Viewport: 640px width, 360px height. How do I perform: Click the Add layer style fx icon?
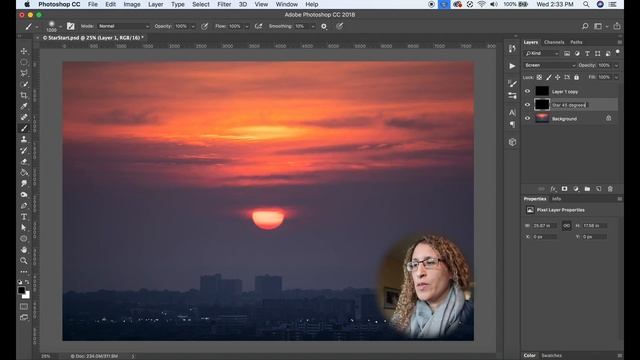(553, 189)
